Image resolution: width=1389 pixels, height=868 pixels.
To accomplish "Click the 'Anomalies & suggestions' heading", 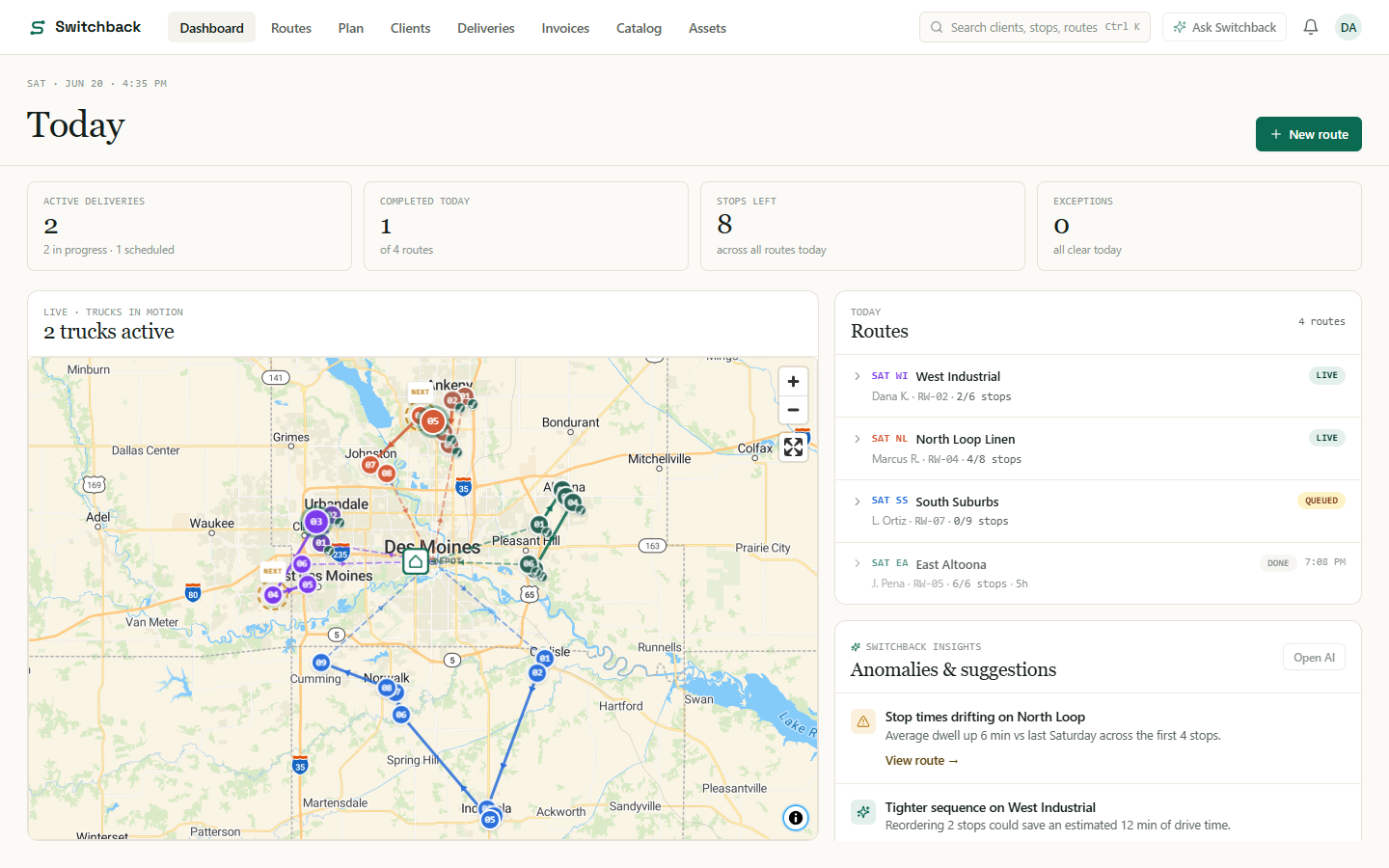I will [953, 669].
